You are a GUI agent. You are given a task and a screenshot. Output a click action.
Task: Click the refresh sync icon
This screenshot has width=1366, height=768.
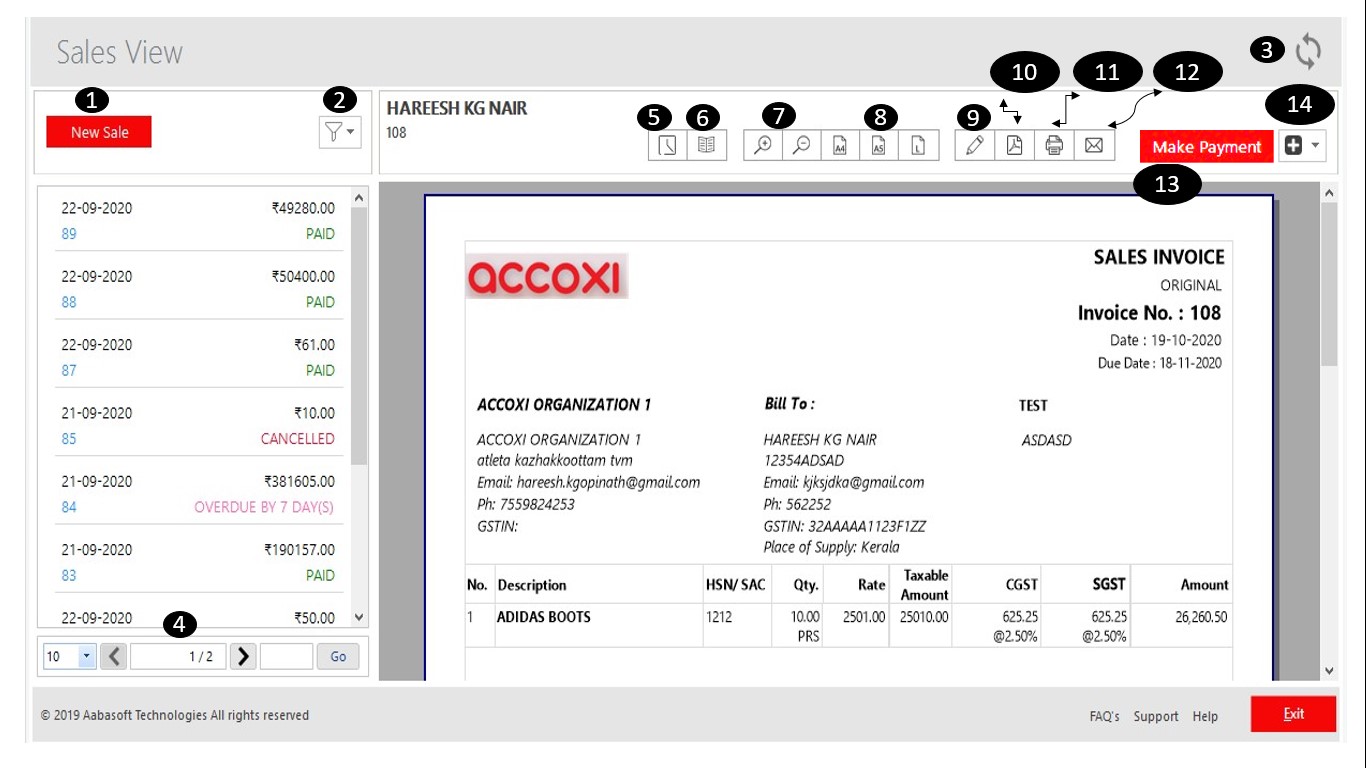1308,51
